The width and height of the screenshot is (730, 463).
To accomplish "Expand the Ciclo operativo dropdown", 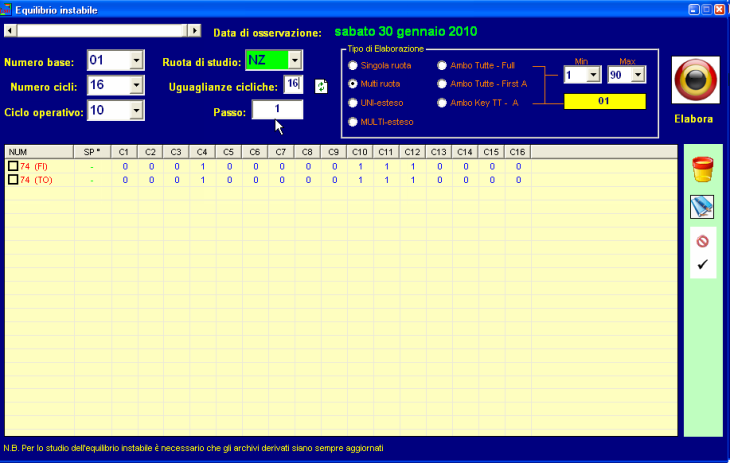I will pyautogui.click(x=136, y=111).
